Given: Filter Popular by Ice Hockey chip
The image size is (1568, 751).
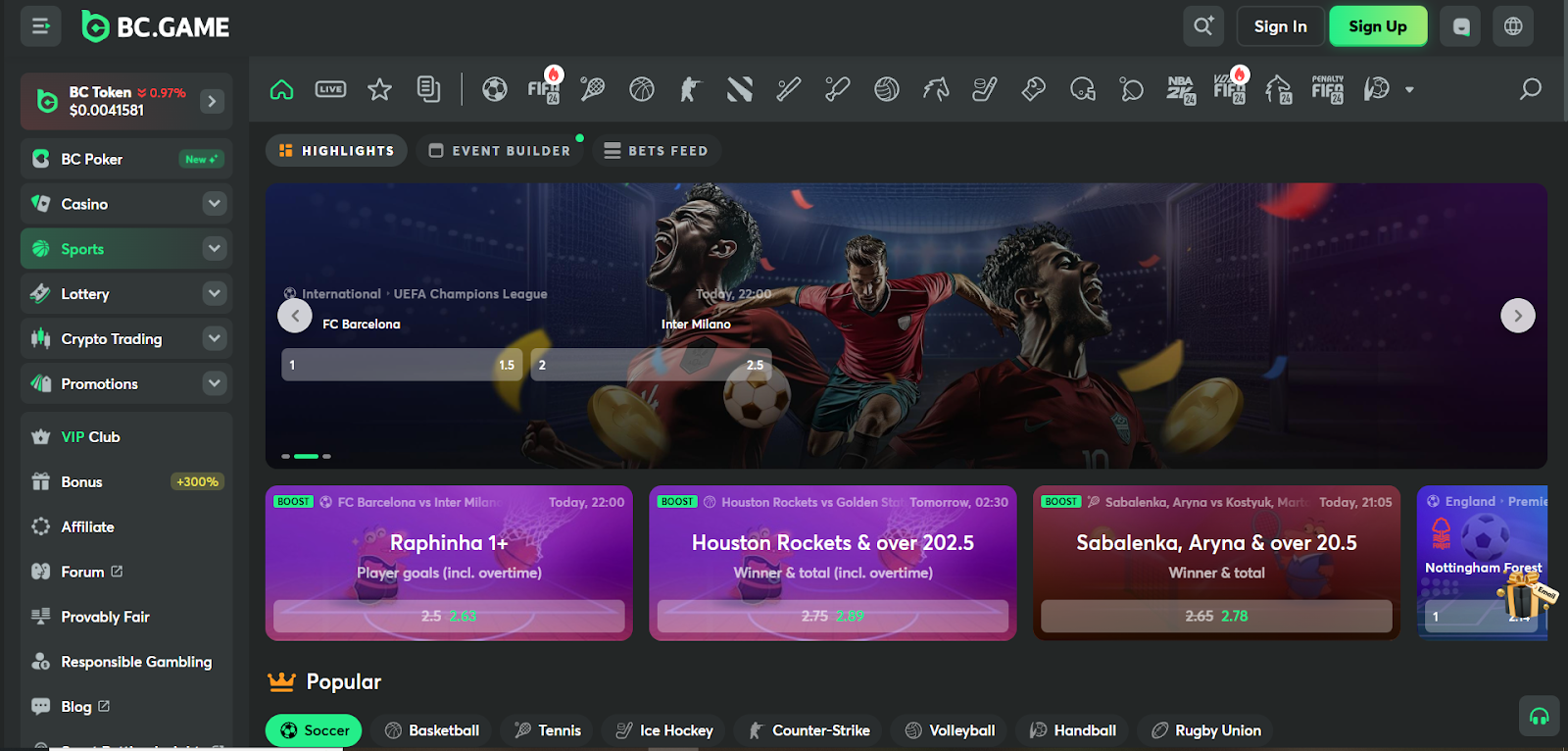Looking at the screenshot, I should tap(663, 730).
